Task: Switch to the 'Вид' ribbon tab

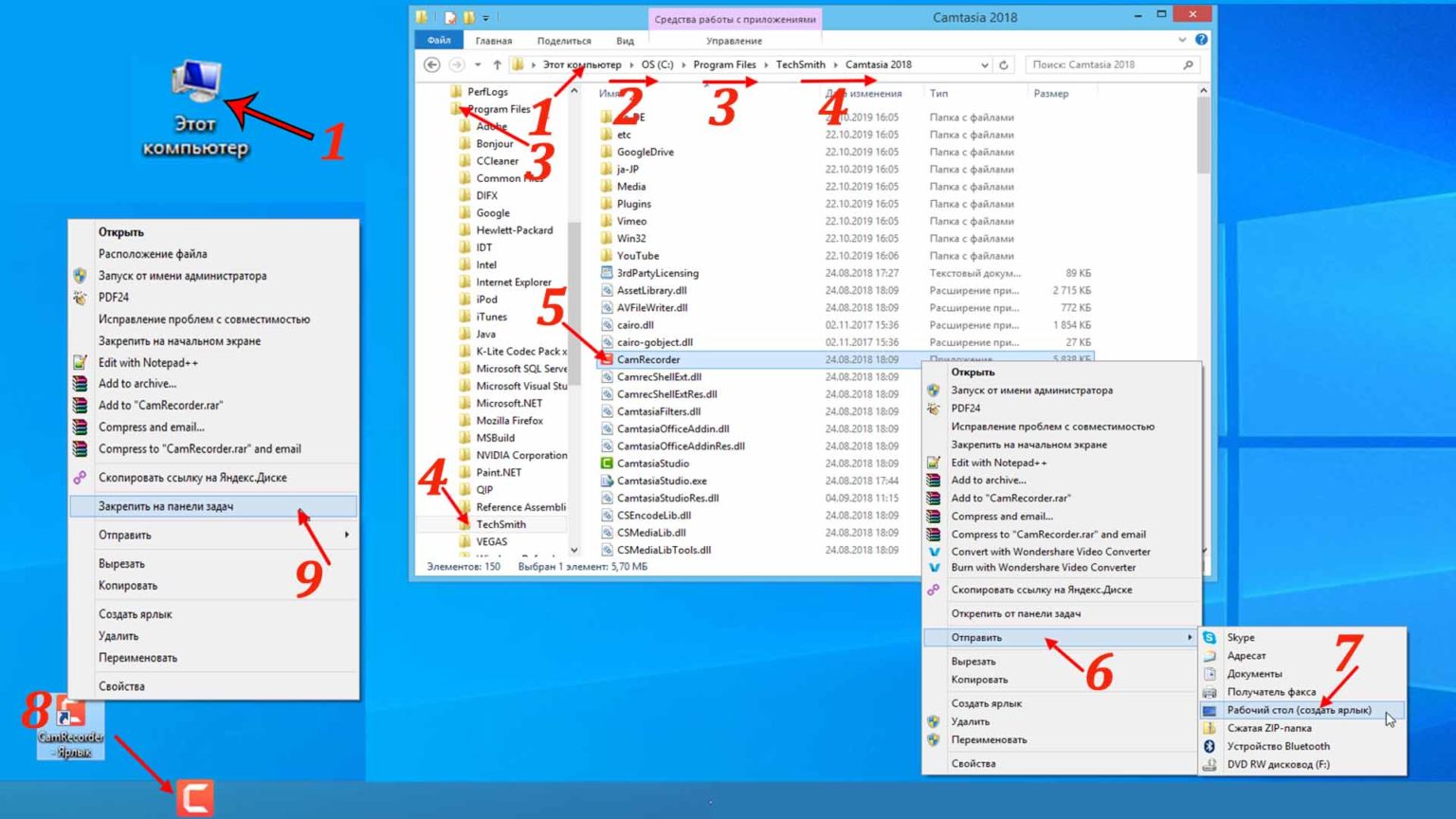Action: tap(625, 41)
